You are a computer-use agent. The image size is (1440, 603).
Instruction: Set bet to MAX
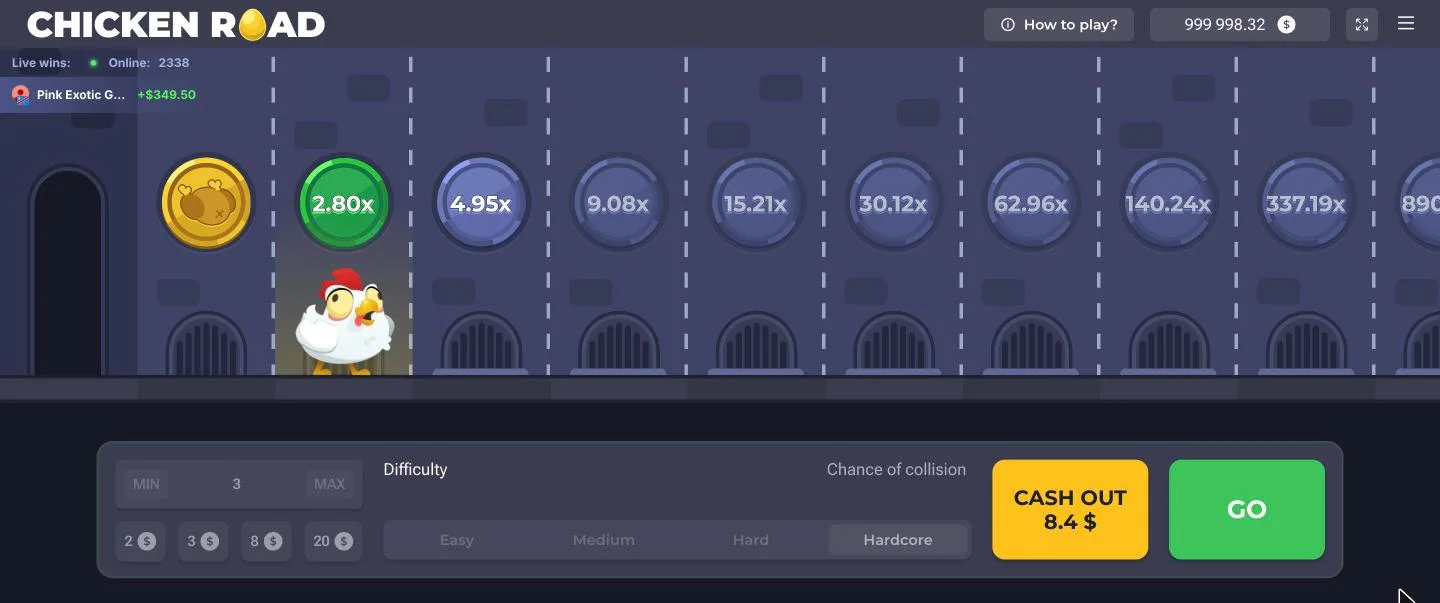330,484
